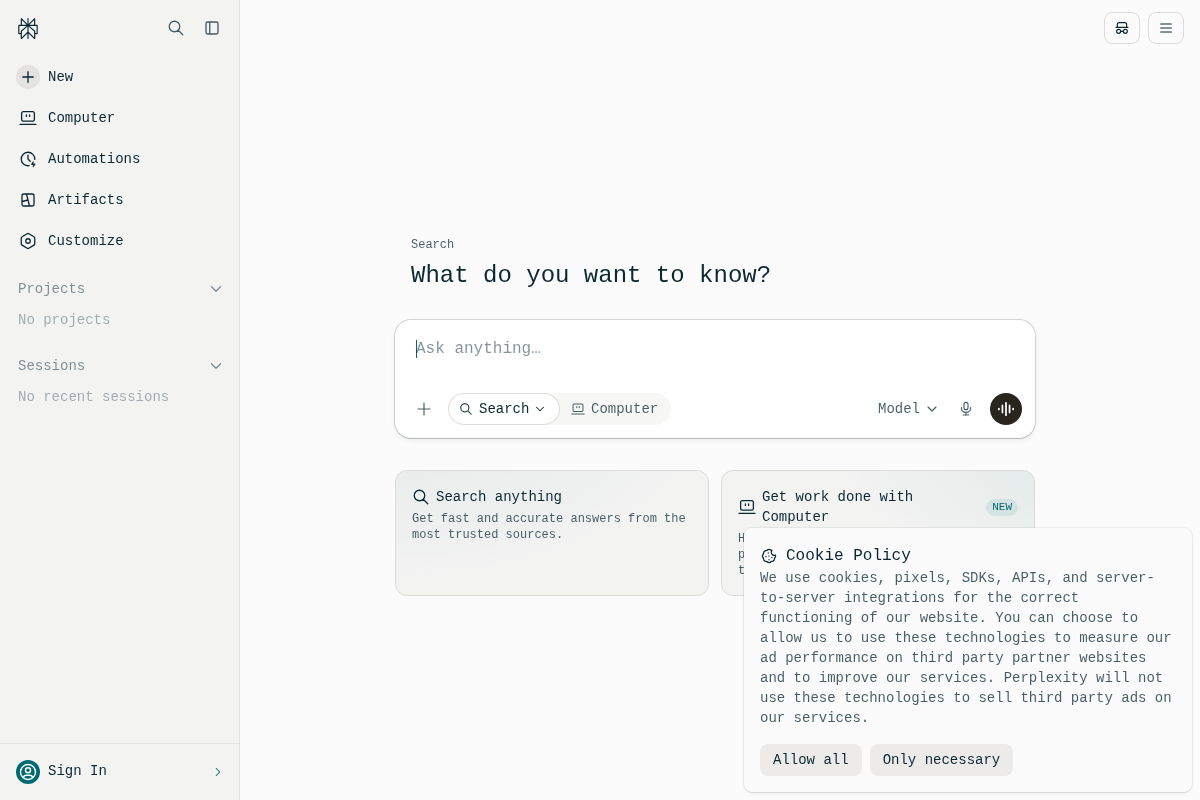Open Artifacts from the sidebar
1200x800 pixels.
coord(120,200)
